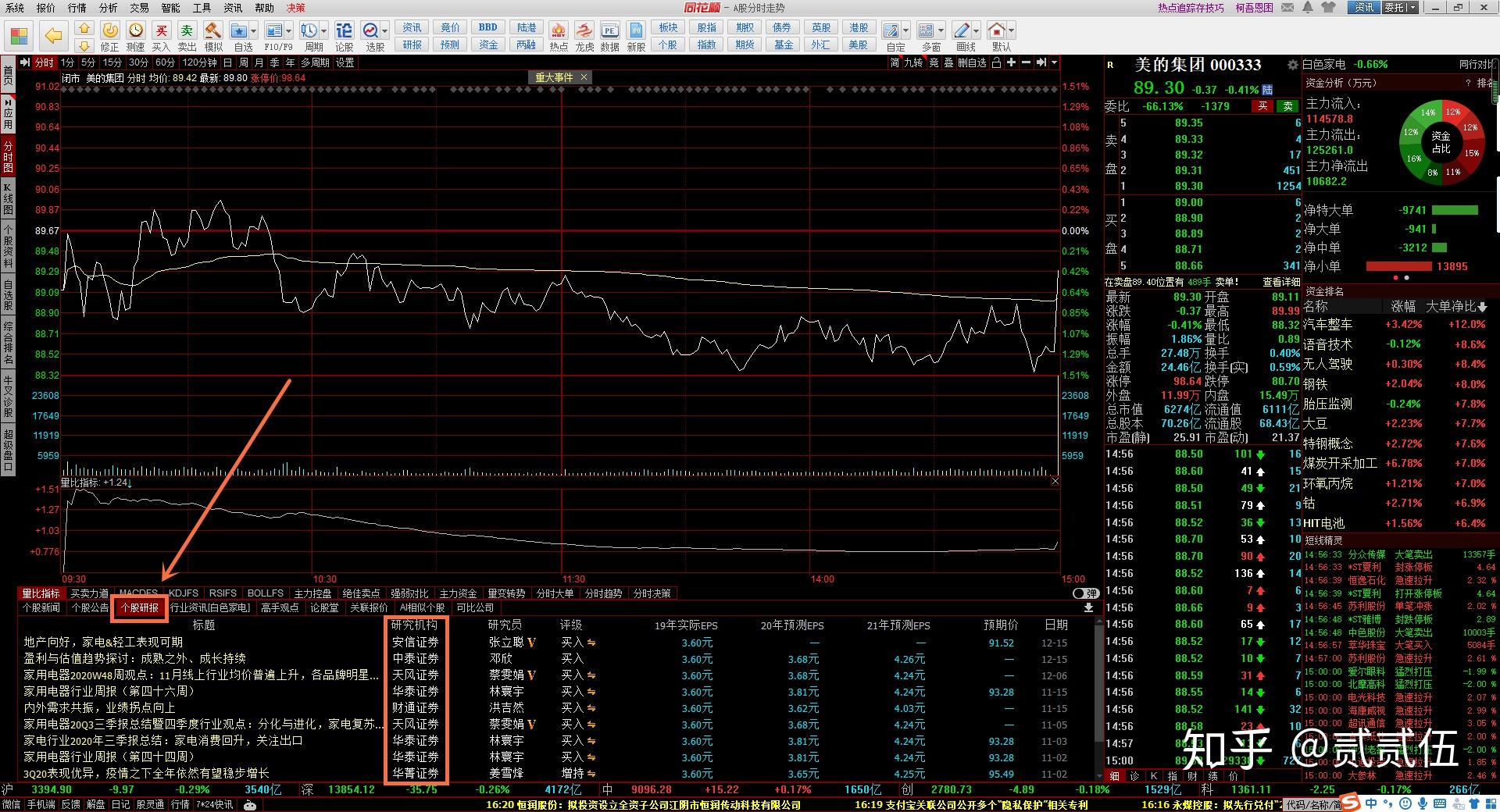Expand the 多窗 dropdown arrow
Viewport: 1500px width, 812px height.
point(941,31)
